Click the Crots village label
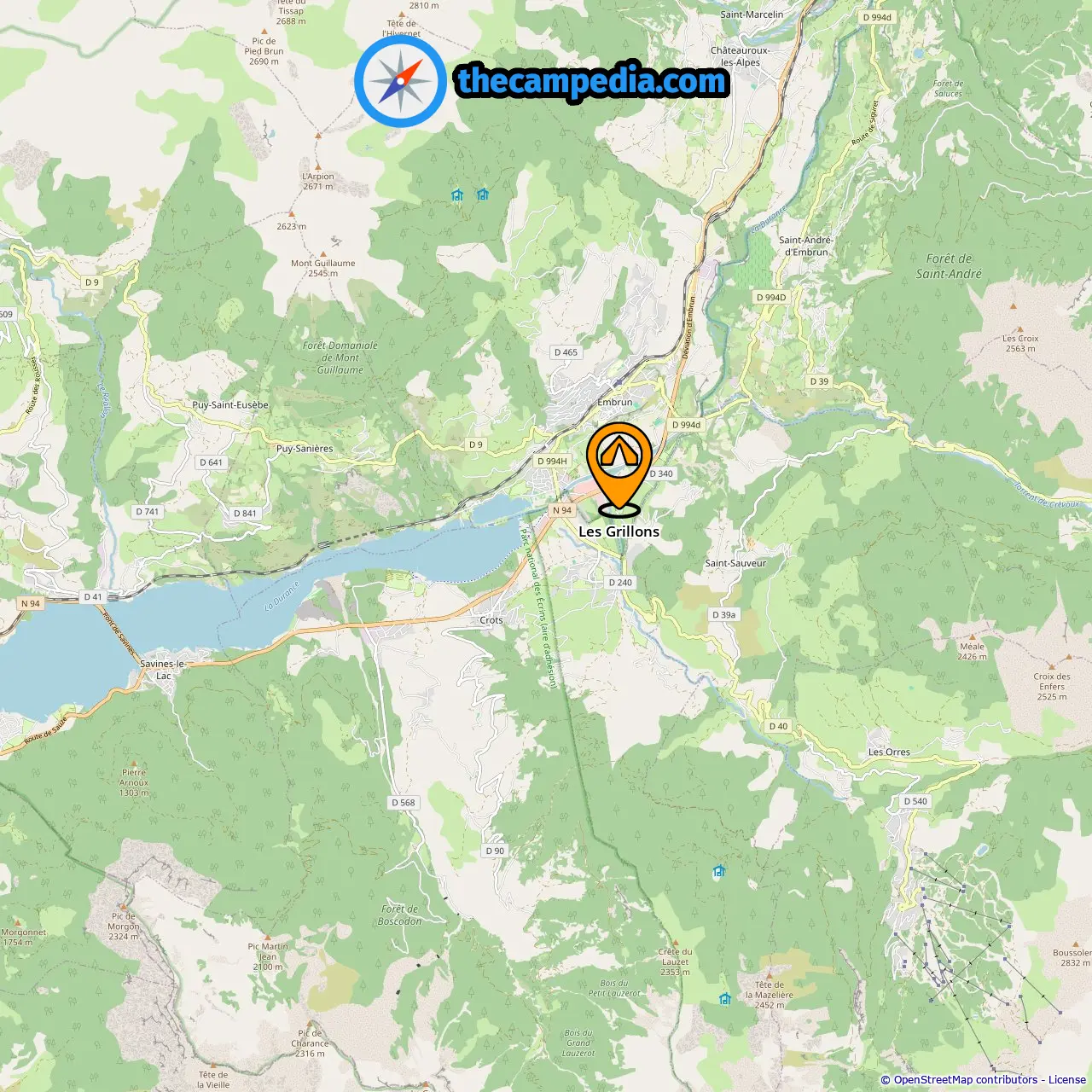Screen dimensions: 1092x1092 (x=491, y=620)
